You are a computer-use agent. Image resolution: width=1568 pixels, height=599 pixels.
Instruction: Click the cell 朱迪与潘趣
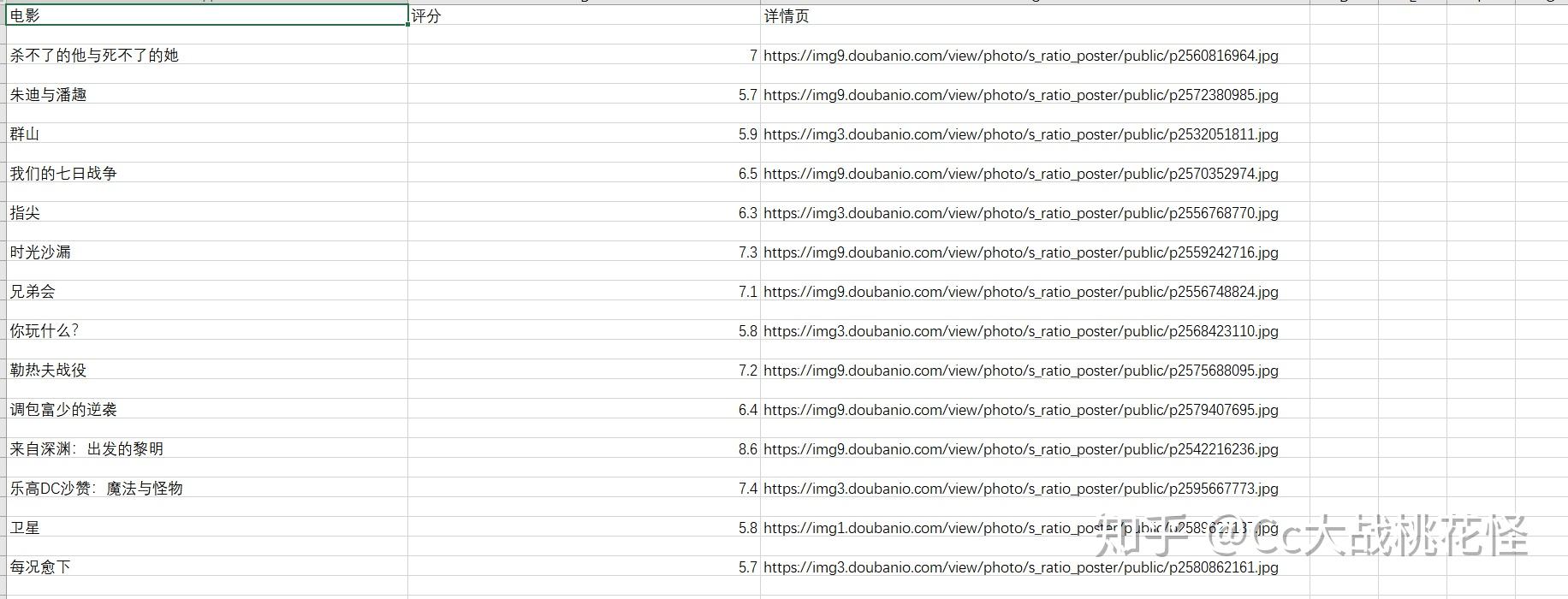(206, 94)
